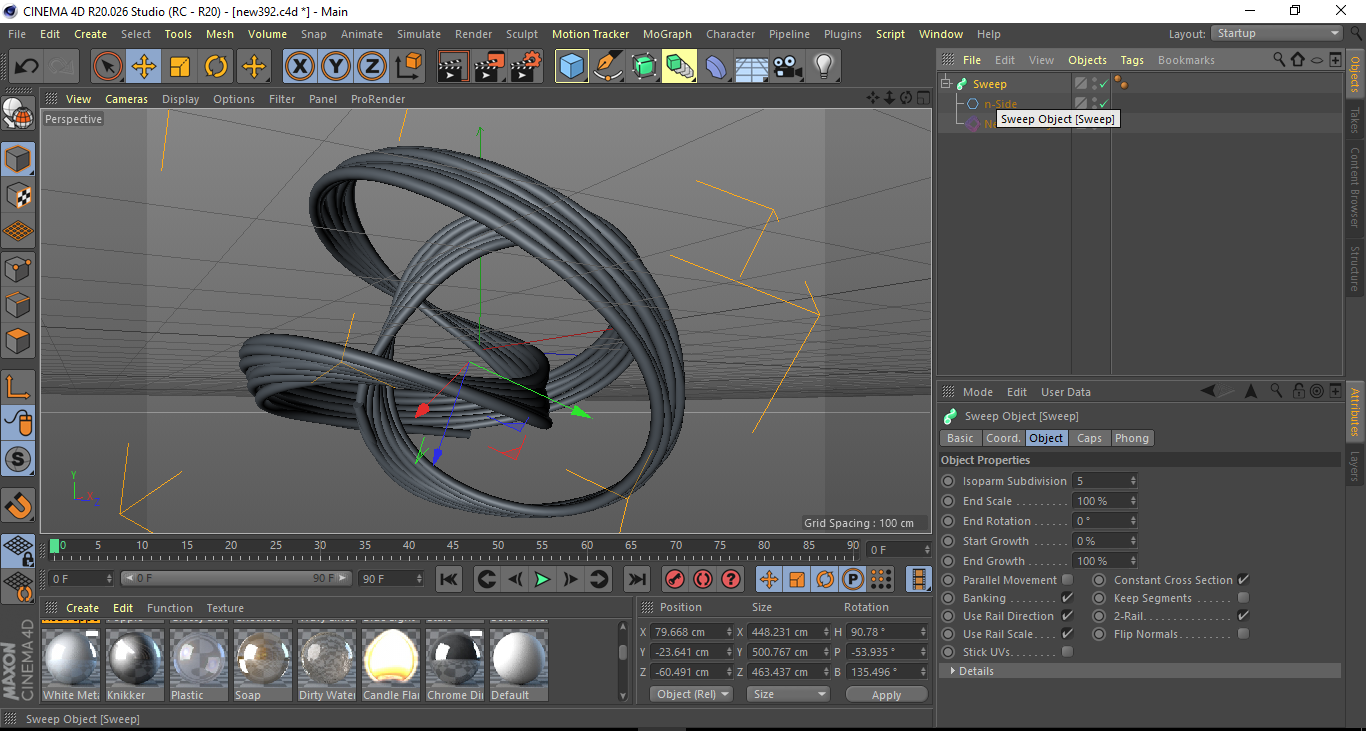Open the MoGraph menu
The height and width of the screenshot is (731, 1366).
click(x=667, y=34)
